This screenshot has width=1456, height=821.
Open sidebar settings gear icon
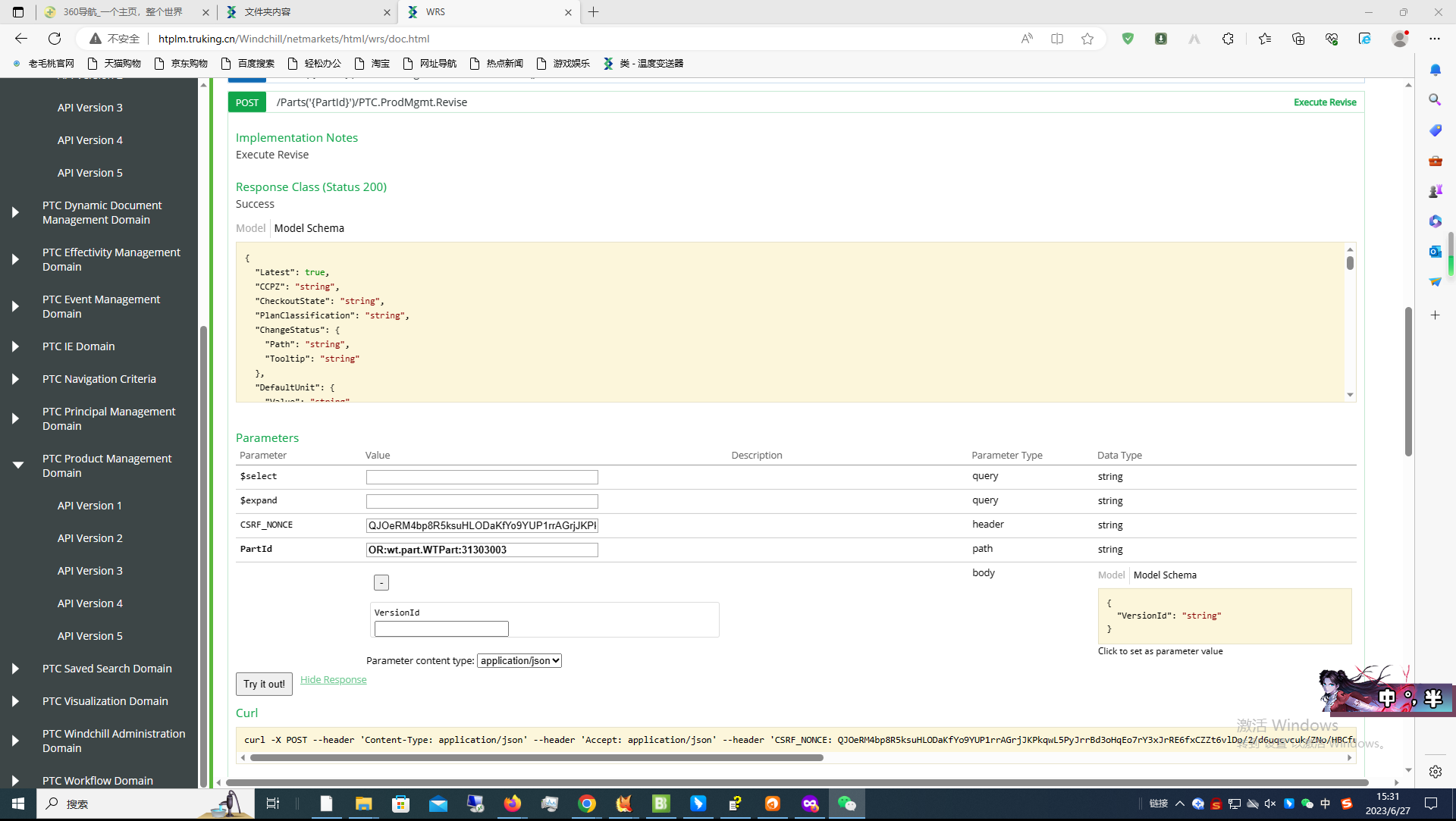1436,772
